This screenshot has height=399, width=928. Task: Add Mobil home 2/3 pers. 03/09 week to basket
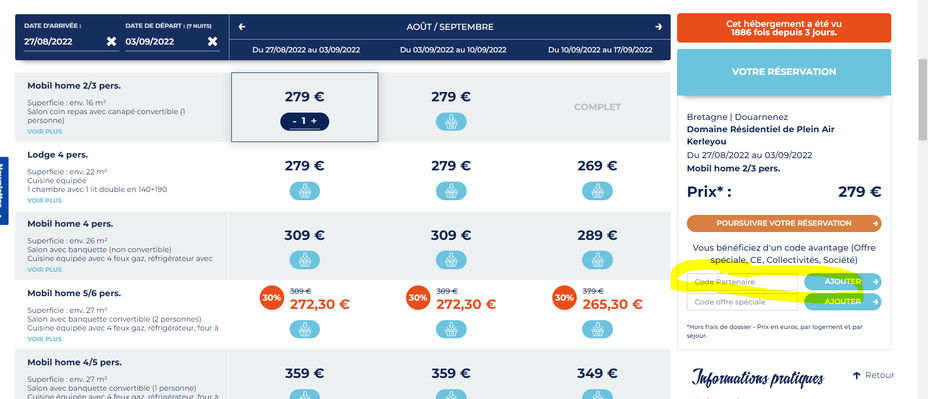pyautogui.click(x=451, y=122)
